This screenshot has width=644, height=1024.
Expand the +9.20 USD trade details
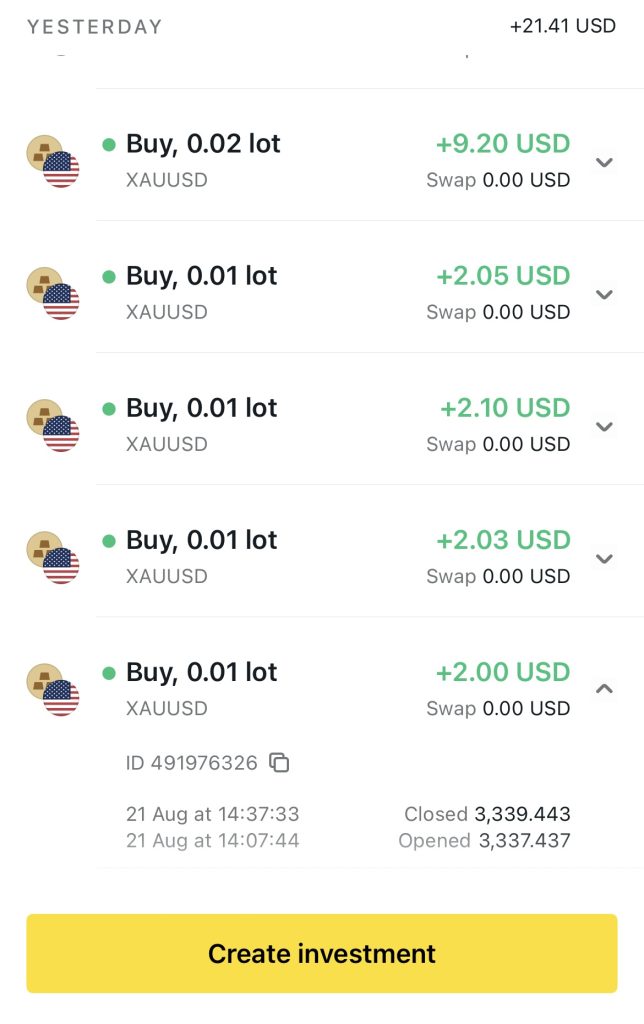[x=604, y=162]
